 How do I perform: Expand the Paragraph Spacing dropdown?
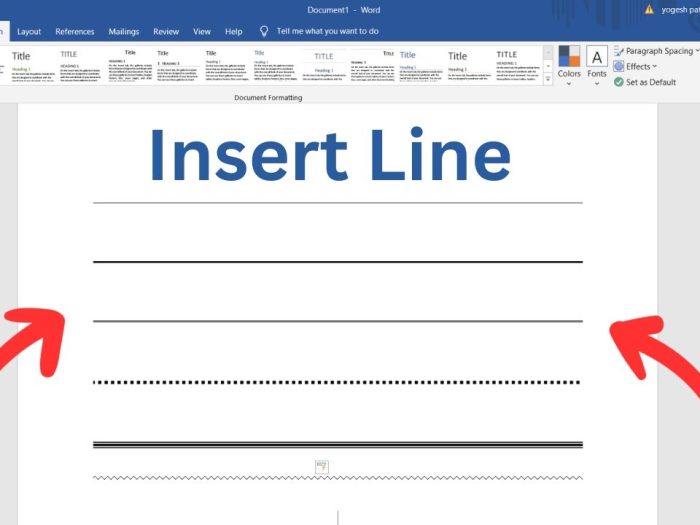[x=656, y=51]
